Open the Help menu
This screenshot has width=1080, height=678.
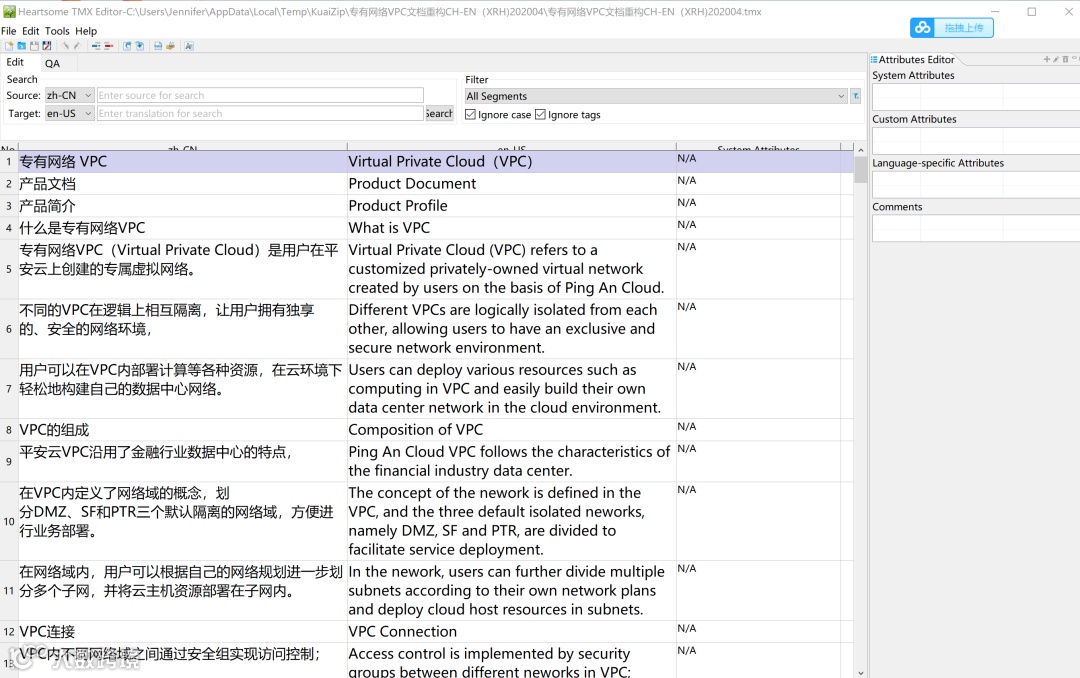(86, 31)
